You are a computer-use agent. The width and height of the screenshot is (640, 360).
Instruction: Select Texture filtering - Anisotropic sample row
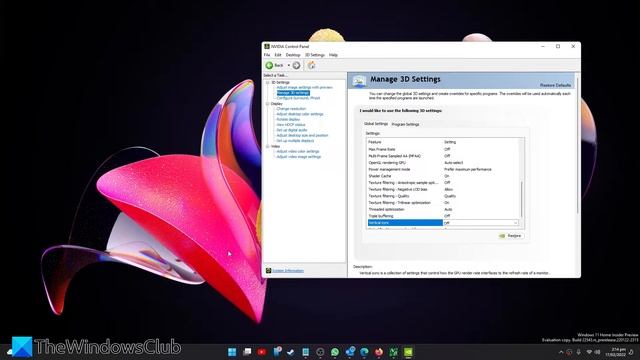[444, 183]
